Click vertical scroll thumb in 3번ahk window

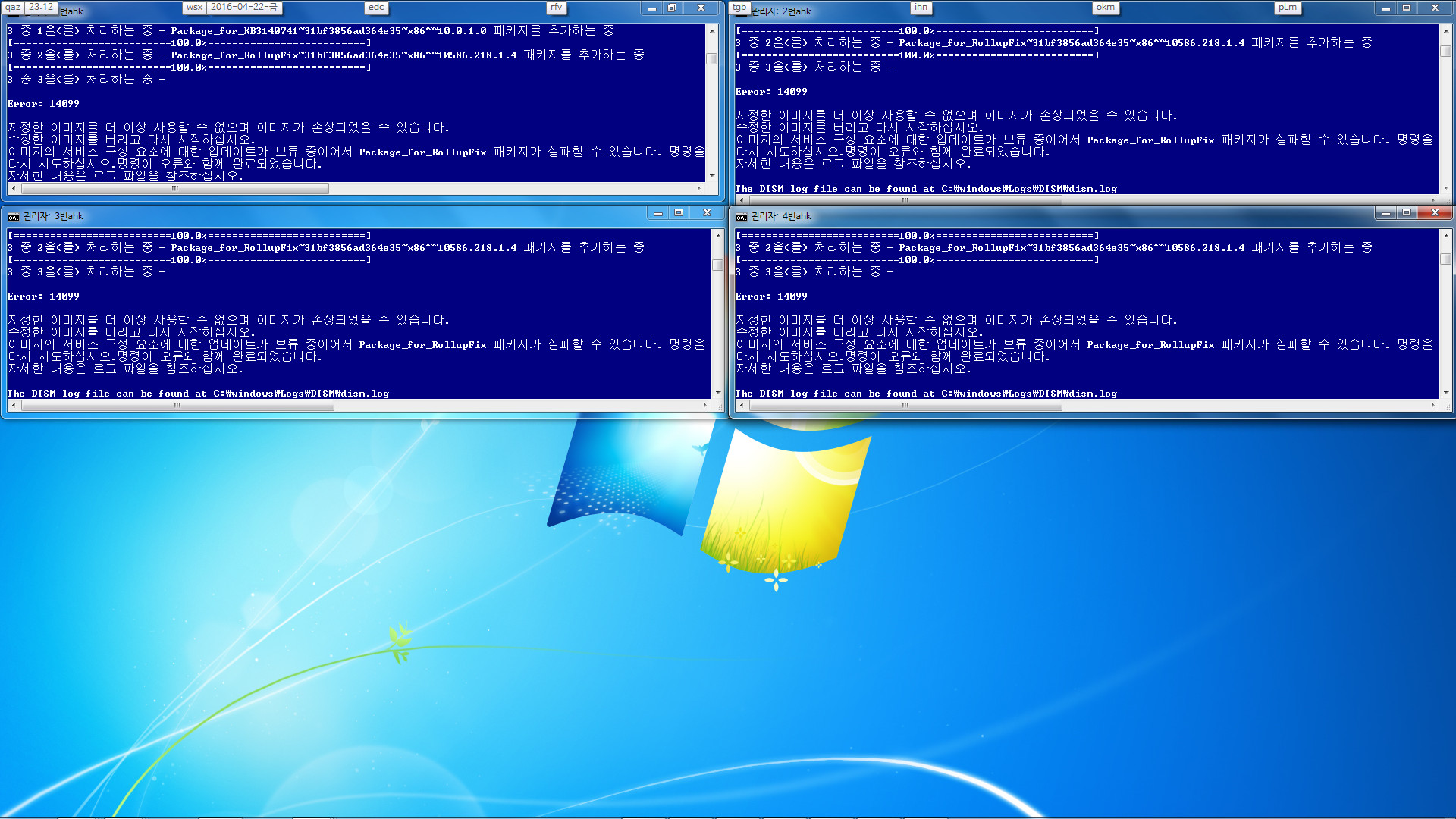pos(718,265)
